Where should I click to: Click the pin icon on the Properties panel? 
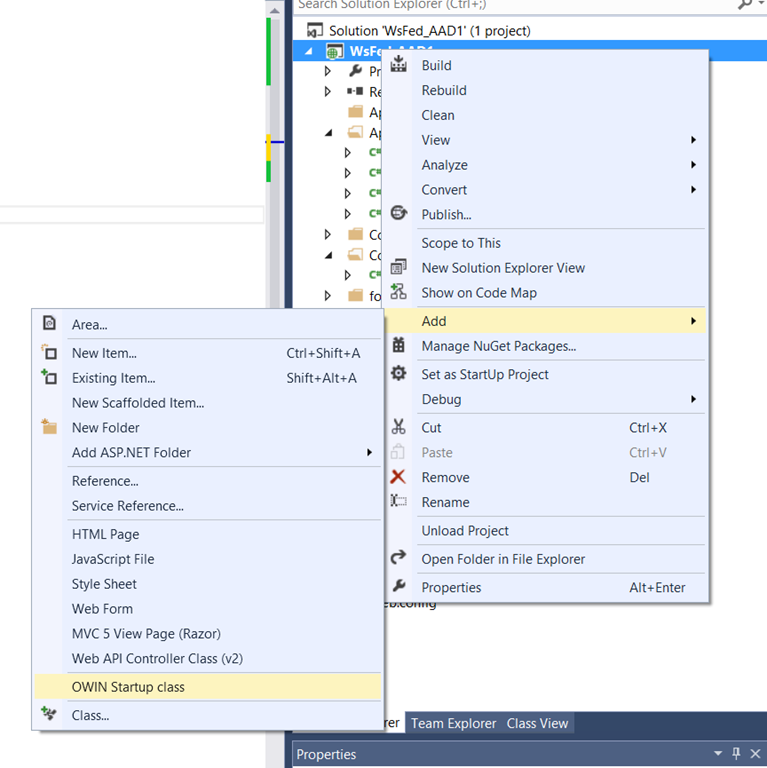click(x=736, y=753)
